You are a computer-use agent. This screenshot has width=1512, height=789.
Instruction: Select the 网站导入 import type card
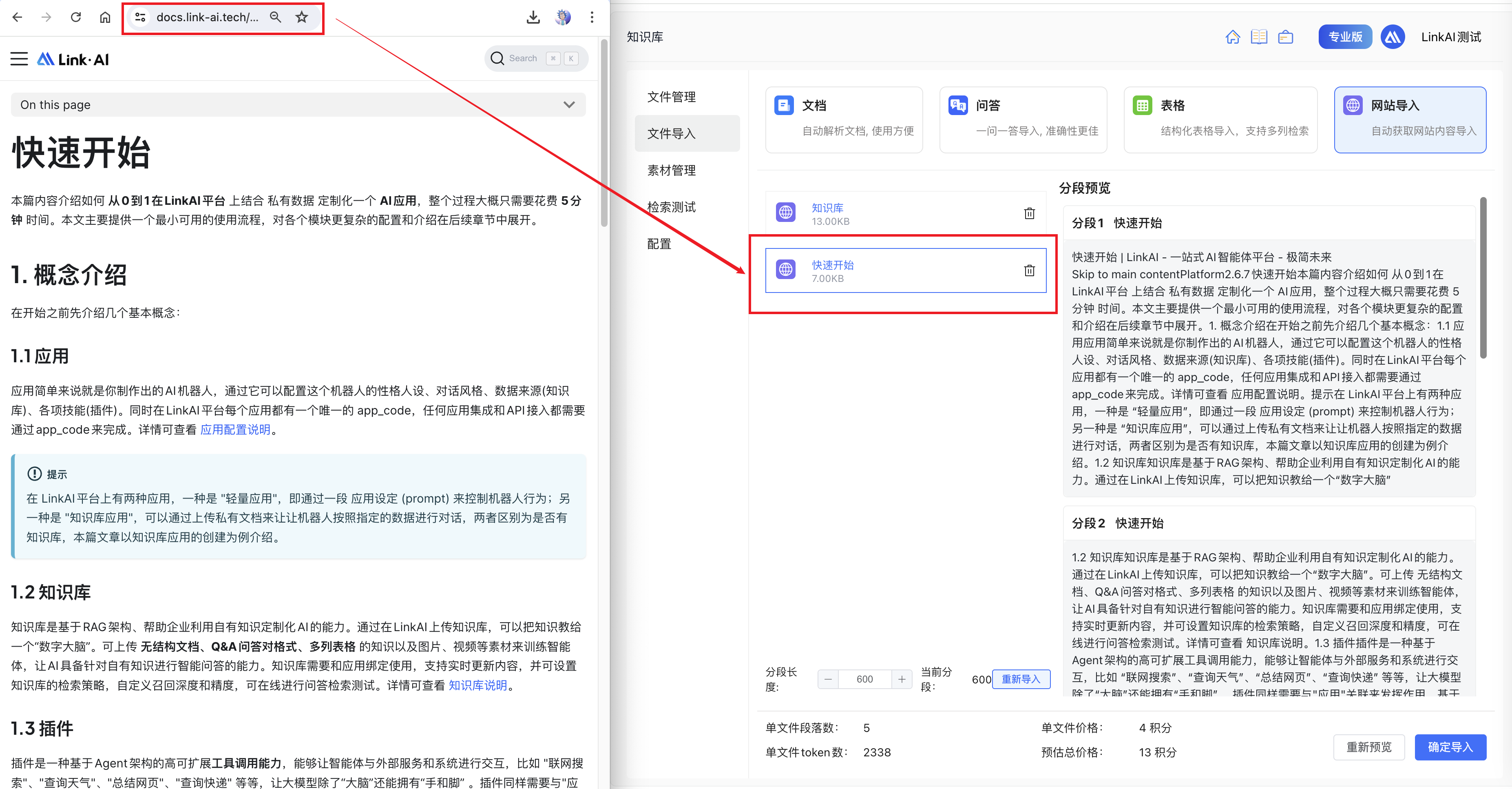(x=1409, y=119)
